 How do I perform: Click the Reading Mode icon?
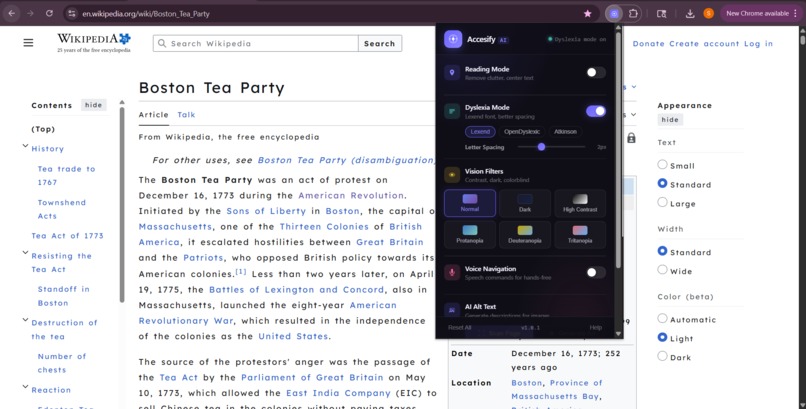point(452,73)
